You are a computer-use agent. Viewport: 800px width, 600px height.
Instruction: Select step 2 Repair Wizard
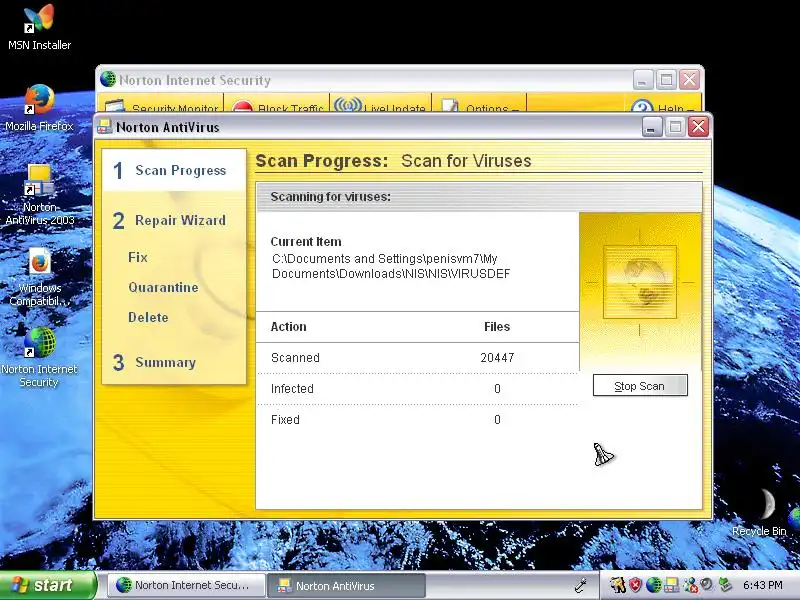tap(169, 220)
